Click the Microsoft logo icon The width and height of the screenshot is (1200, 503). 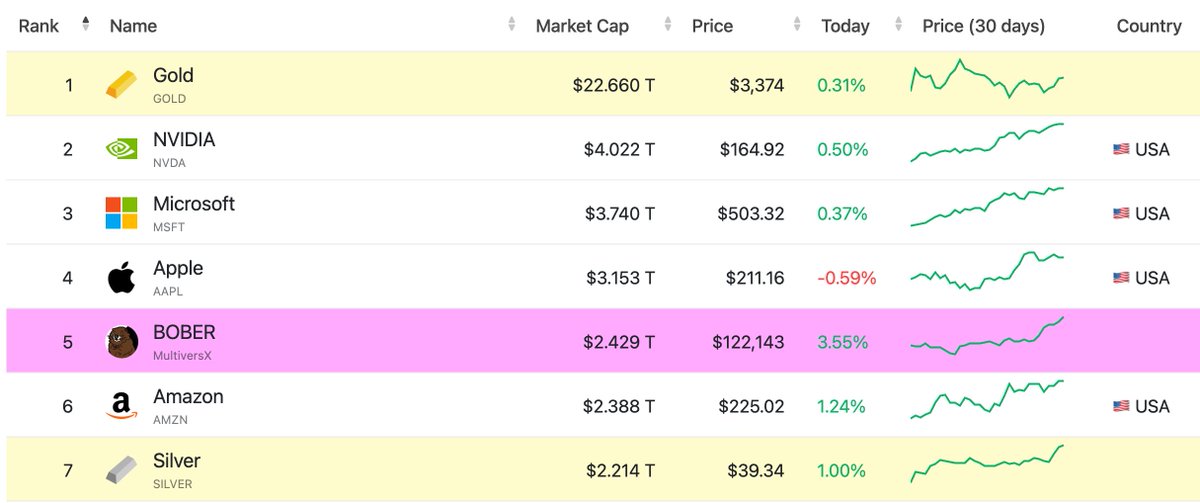[121, 213]
